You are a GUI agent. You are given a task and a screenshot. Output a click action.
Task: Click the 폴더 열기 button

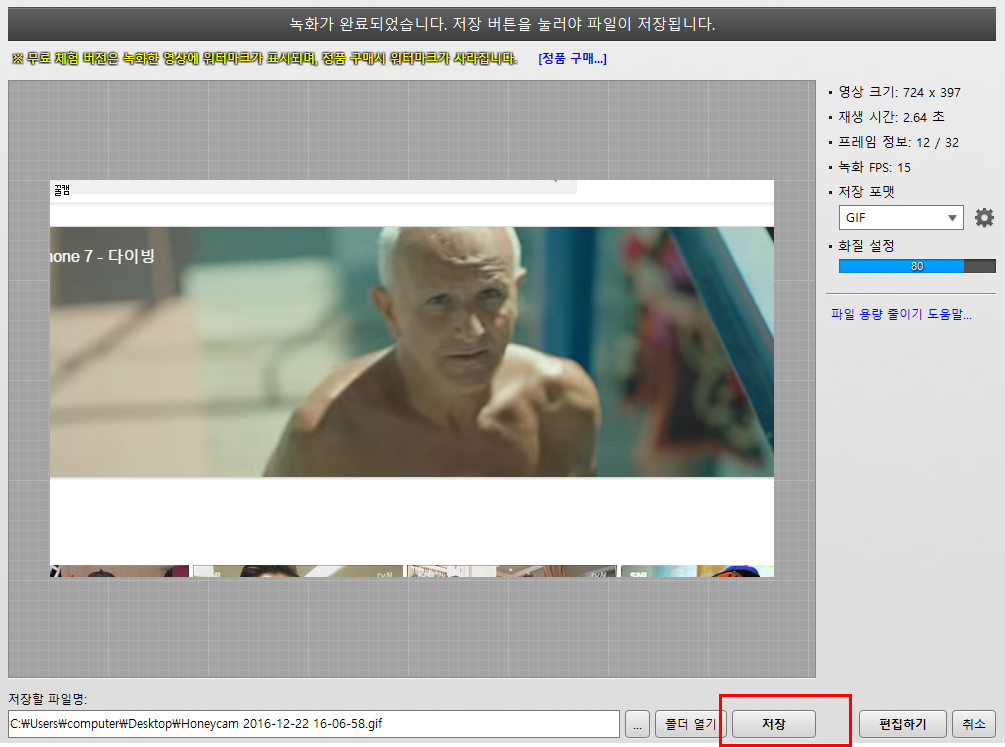(690, 724)
